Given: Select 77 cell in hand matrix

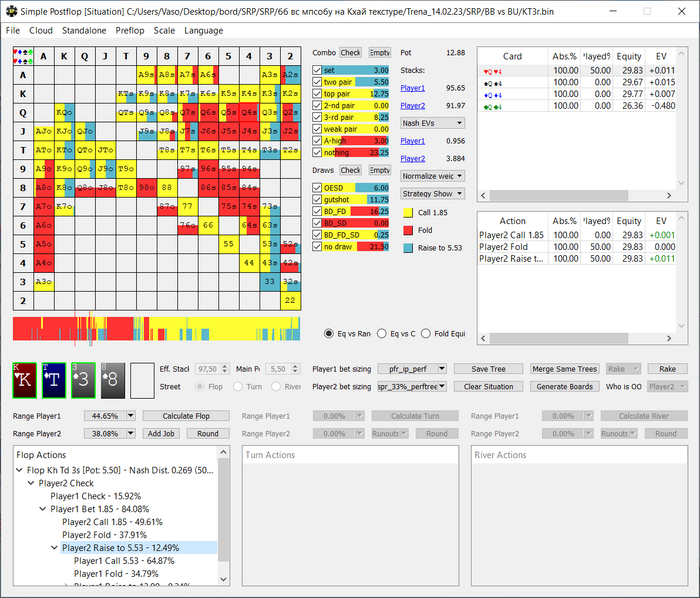Looking at the screenshot, I should (188, 206).
